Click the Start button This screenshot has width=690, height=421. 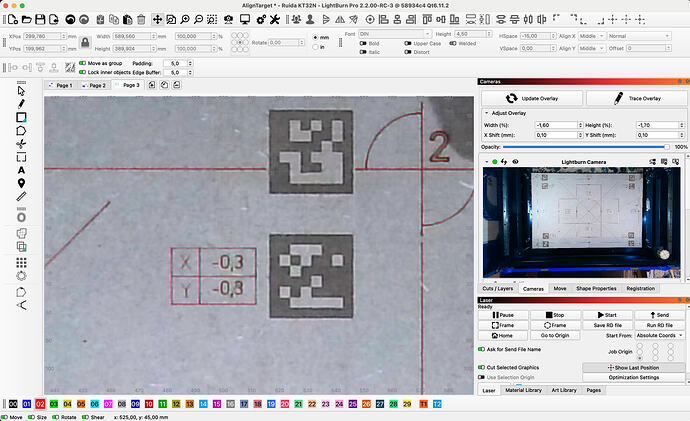607,315
